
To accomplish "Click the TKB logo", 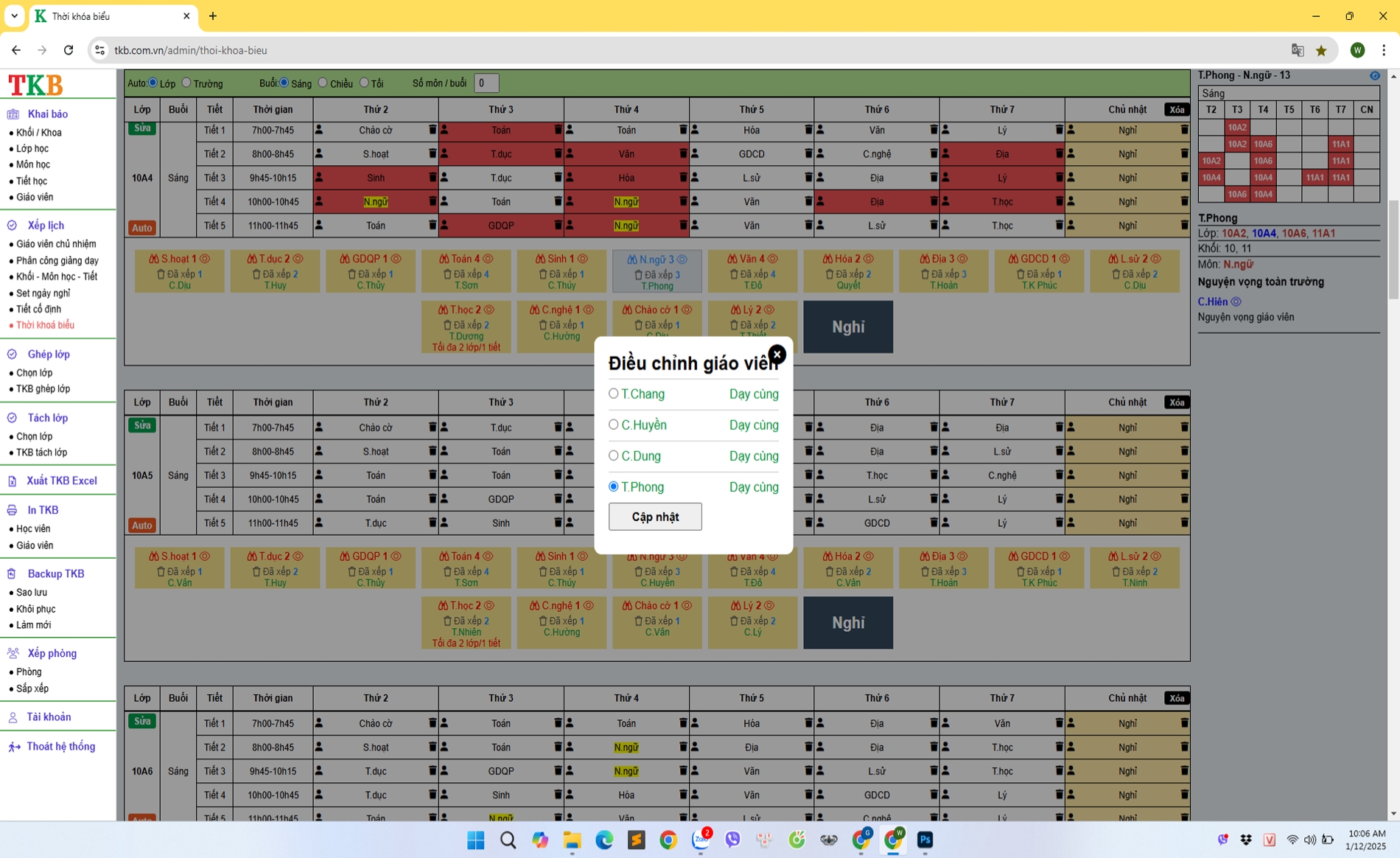I will click(x=35, y=85).
